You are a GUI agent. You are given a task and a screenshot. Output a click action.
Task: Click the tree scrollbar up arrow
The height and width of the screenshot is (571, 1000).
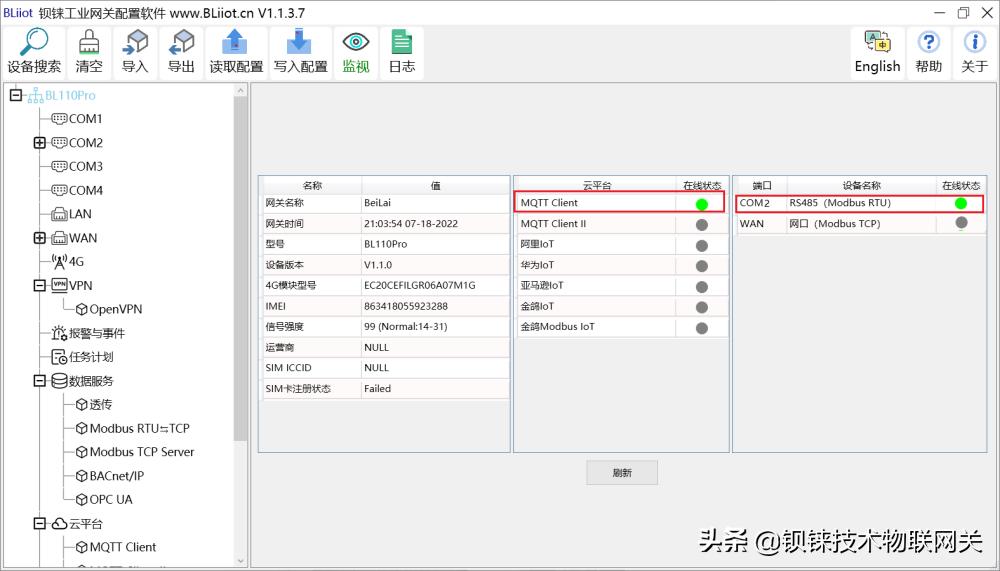coord(240,91)
